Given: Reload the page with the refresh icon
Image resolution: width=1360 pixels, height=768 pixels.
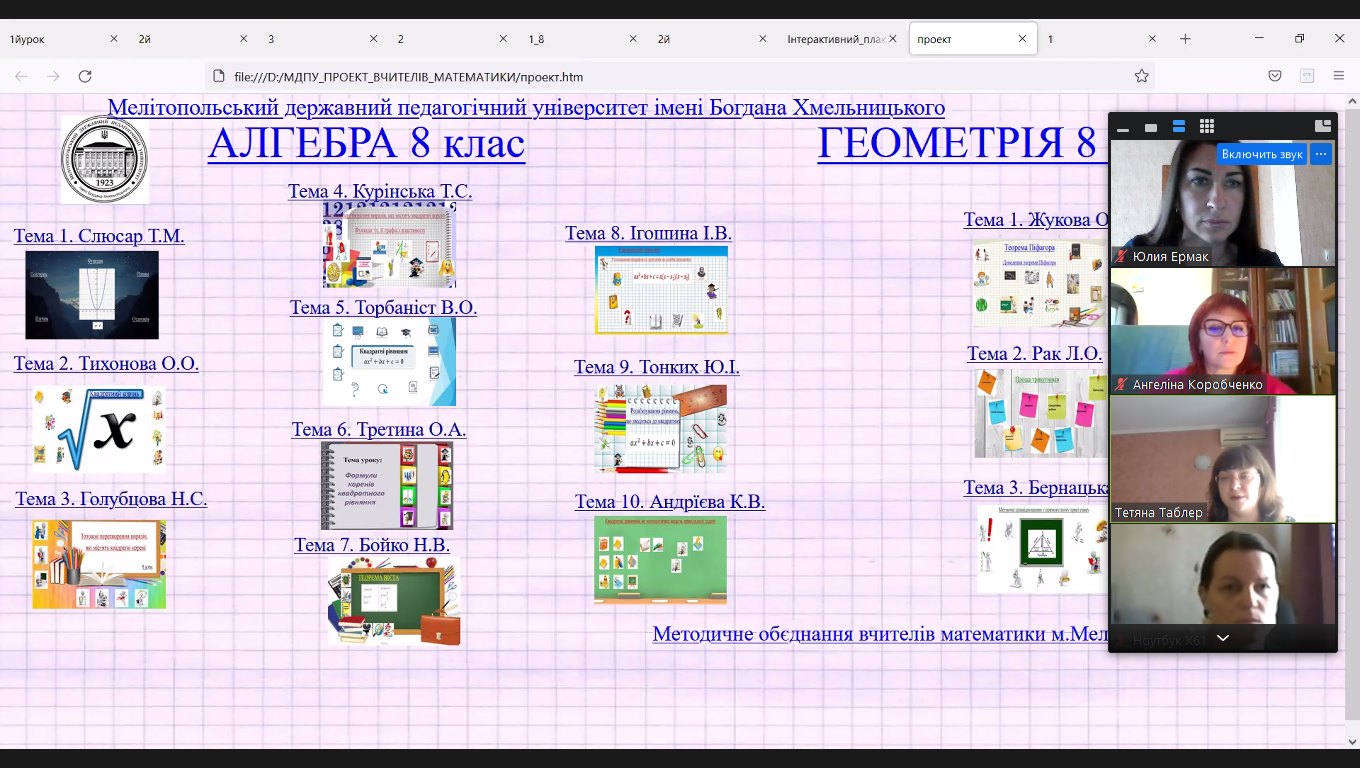Looking at the screenshot, I should pyautogui.click(x=85, y=76).
